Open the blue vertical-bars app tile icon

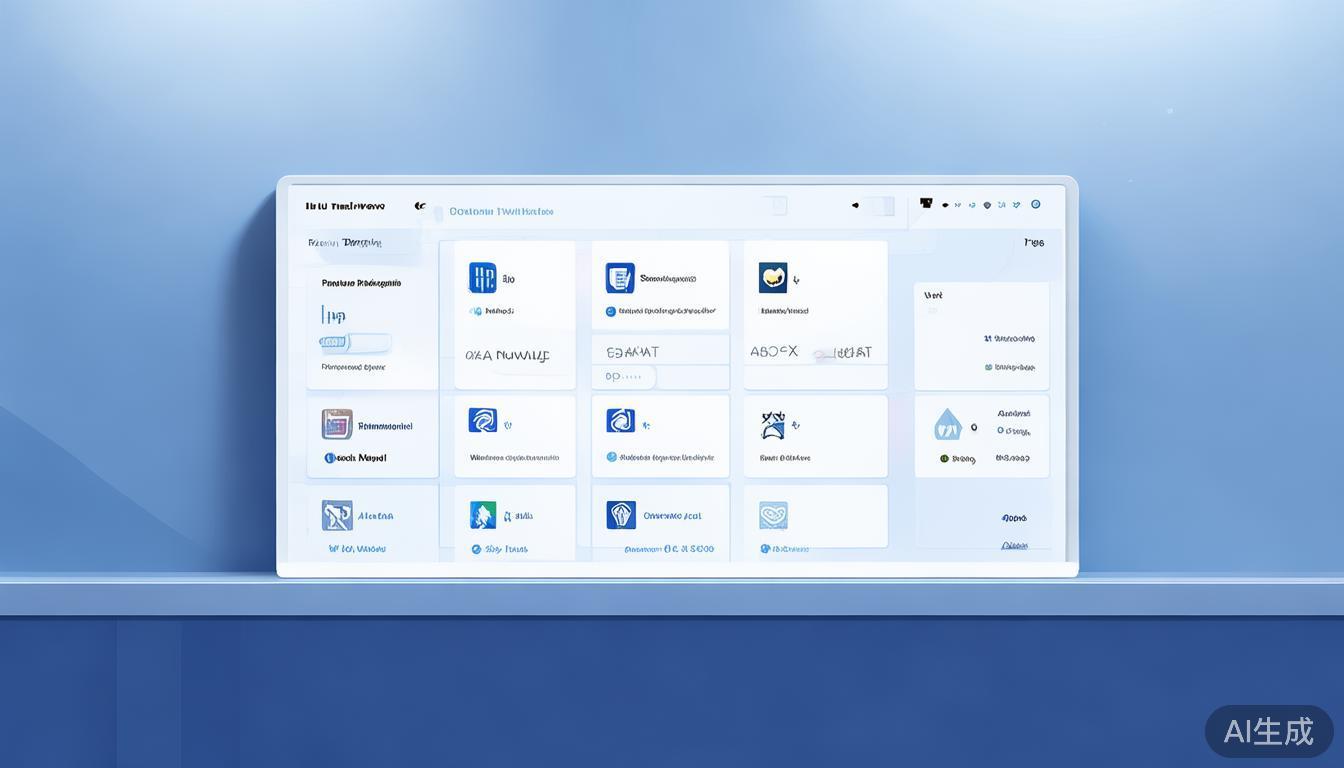482,278
